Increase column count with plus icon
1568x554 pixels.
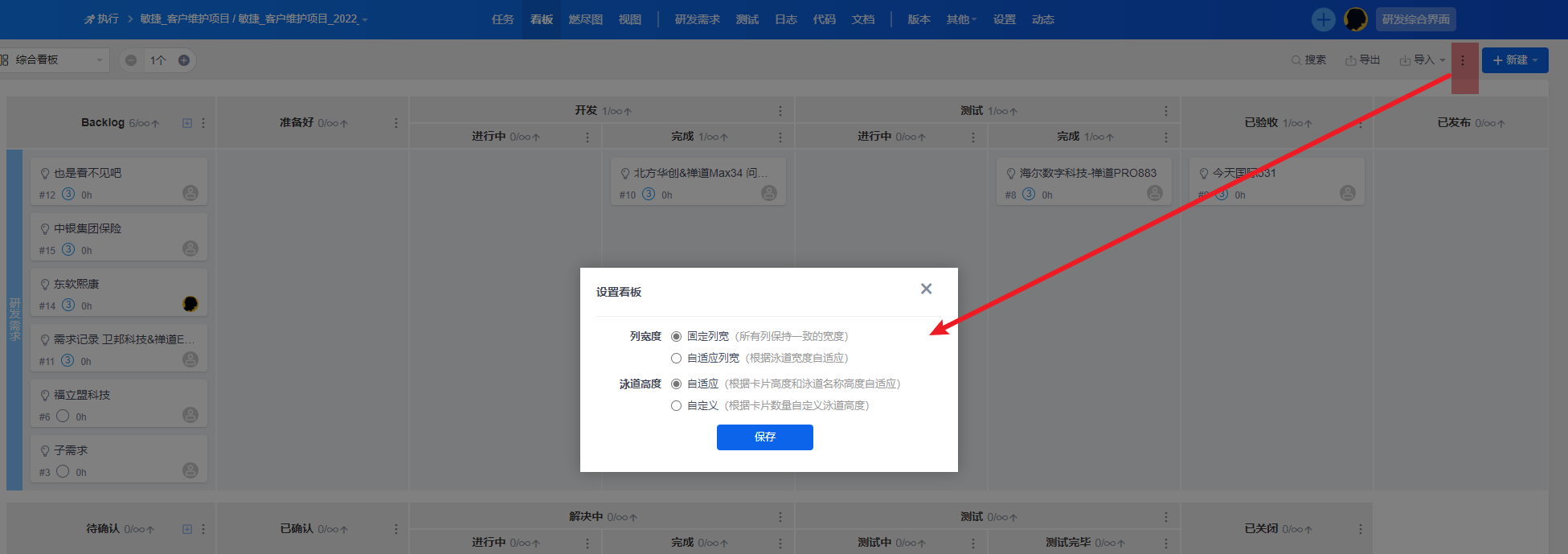[x=184, y=60]
